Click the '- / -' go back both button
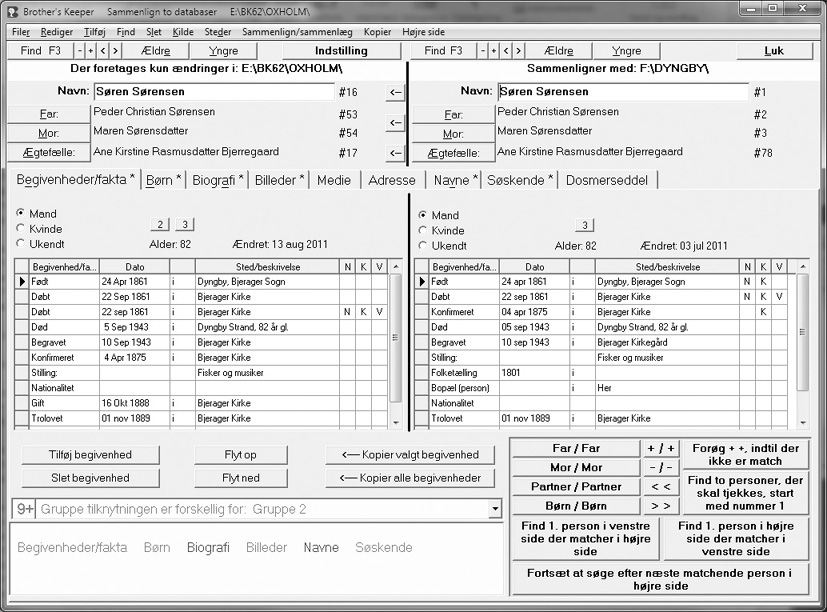Viewport: 827px width, 612px height. point(661,467)
